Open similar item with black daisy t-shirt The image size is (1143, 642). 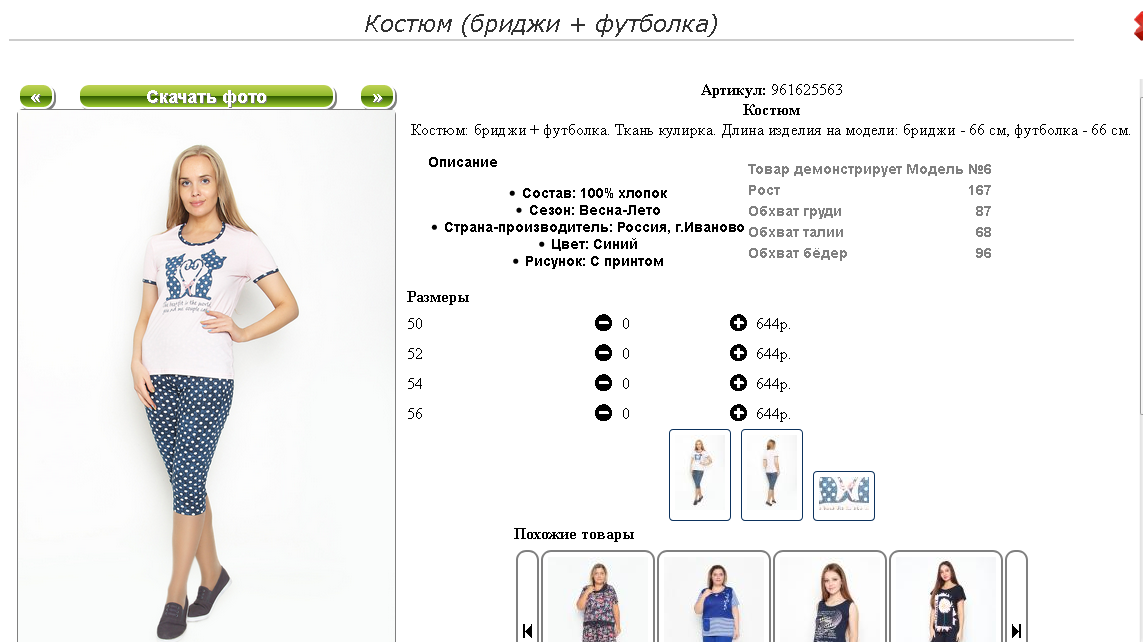coord(945,598)
